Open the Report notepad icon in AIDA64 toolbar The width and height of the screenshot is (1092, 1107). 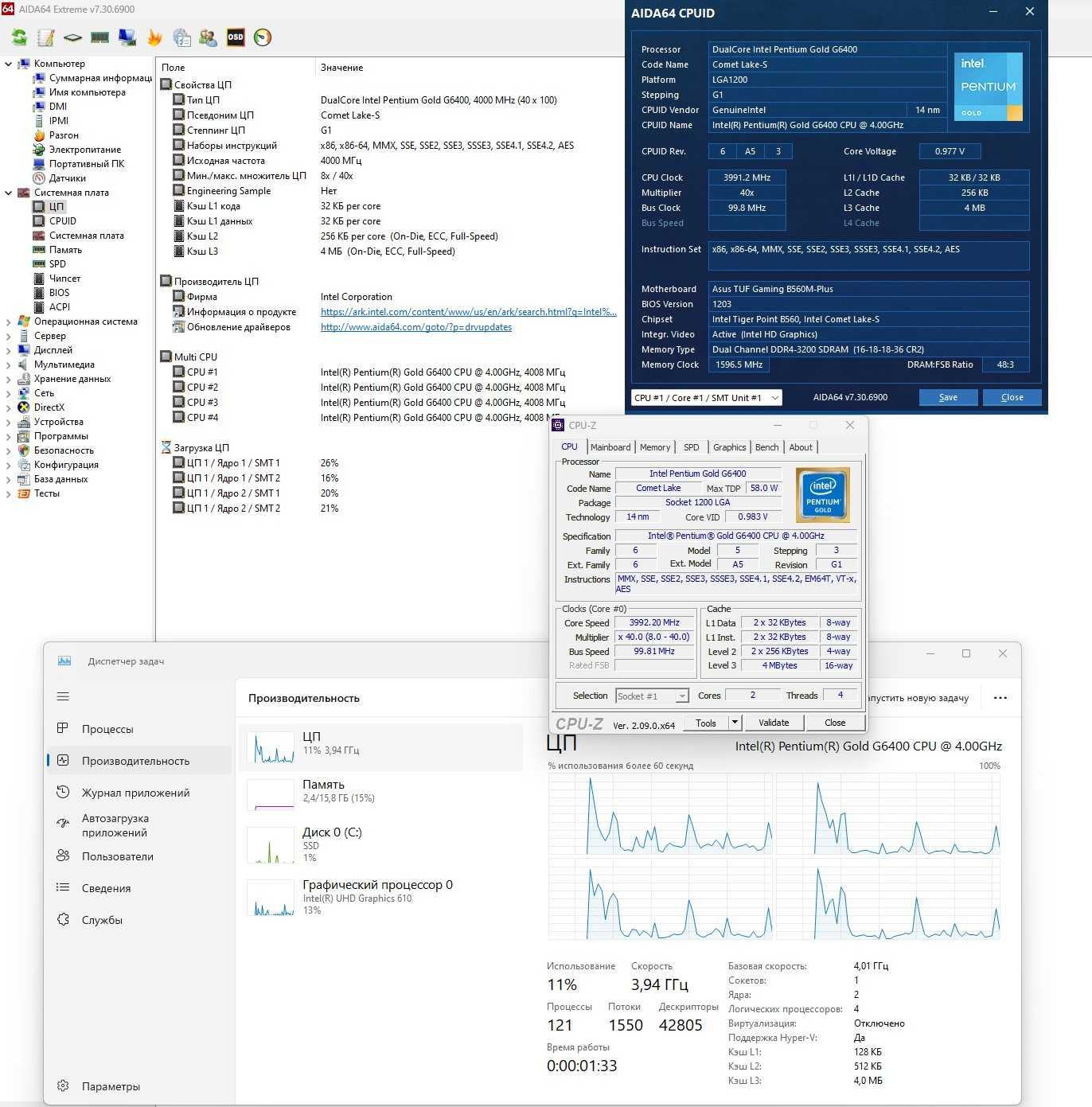pos(46,37)
